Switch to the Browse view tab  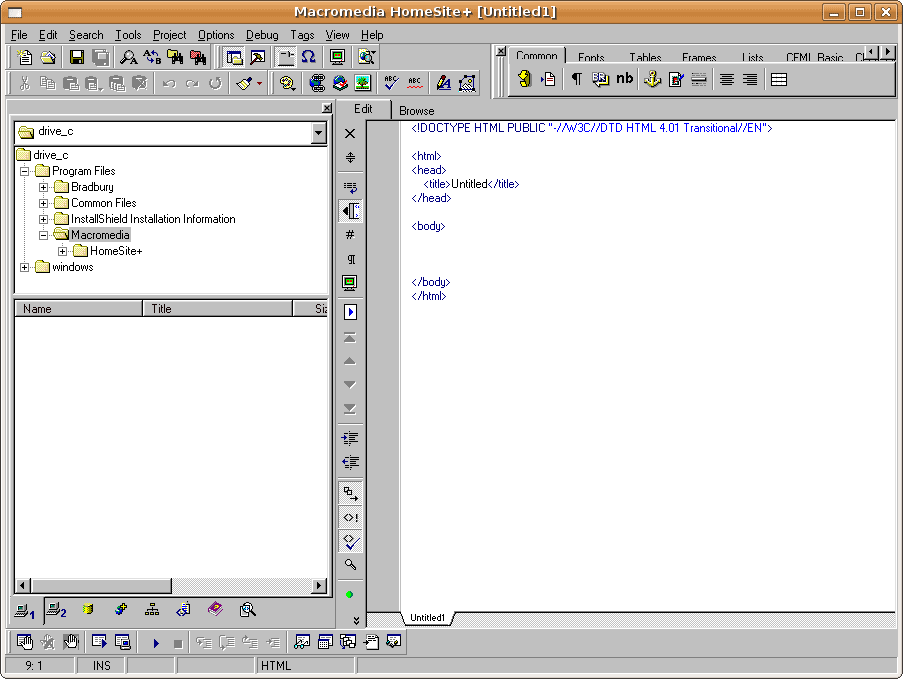[416, 111]
